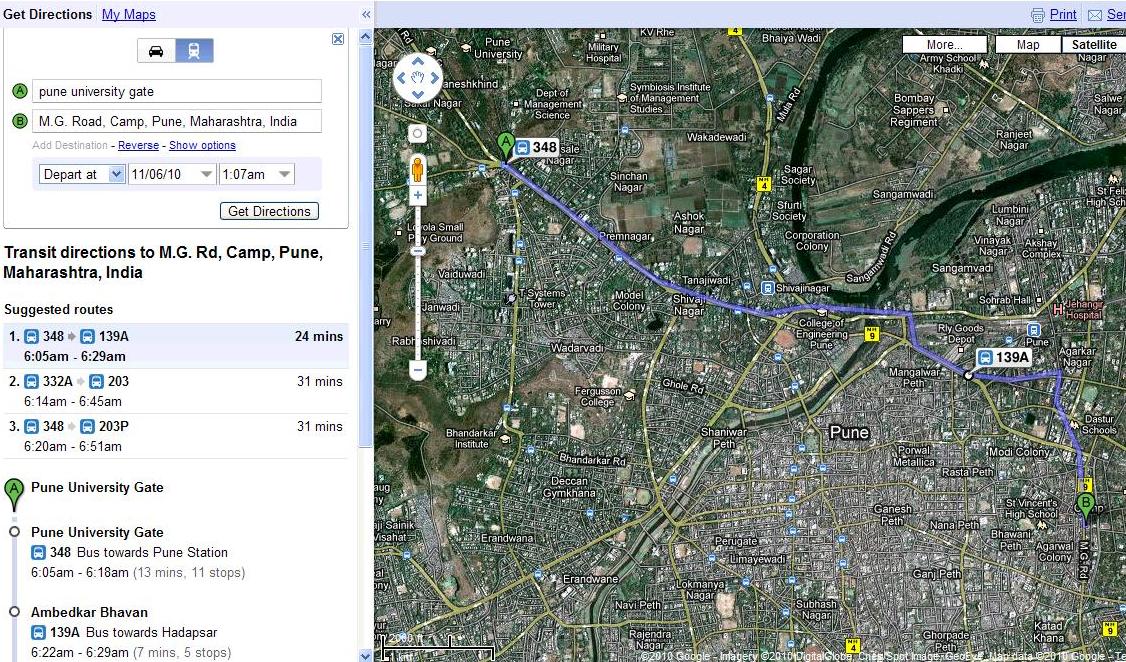Close the directions input box
Screen dimensions: 1126x662
tap(338, 39)
